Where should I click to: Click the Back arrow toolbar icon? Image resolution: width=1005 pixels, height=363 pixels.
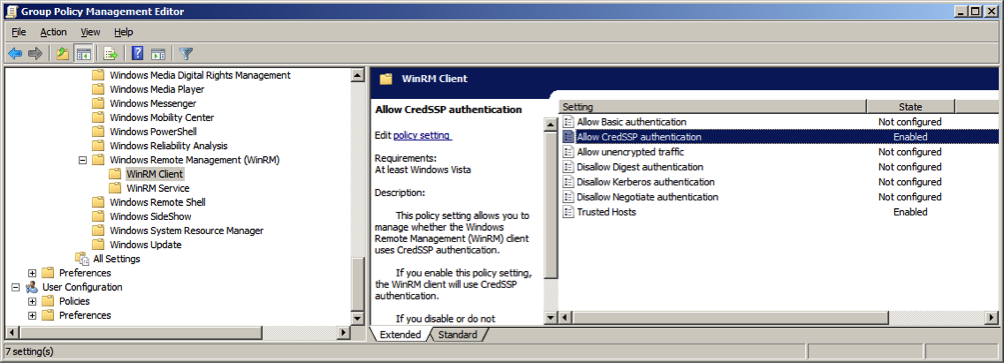(x=15, y=54)
